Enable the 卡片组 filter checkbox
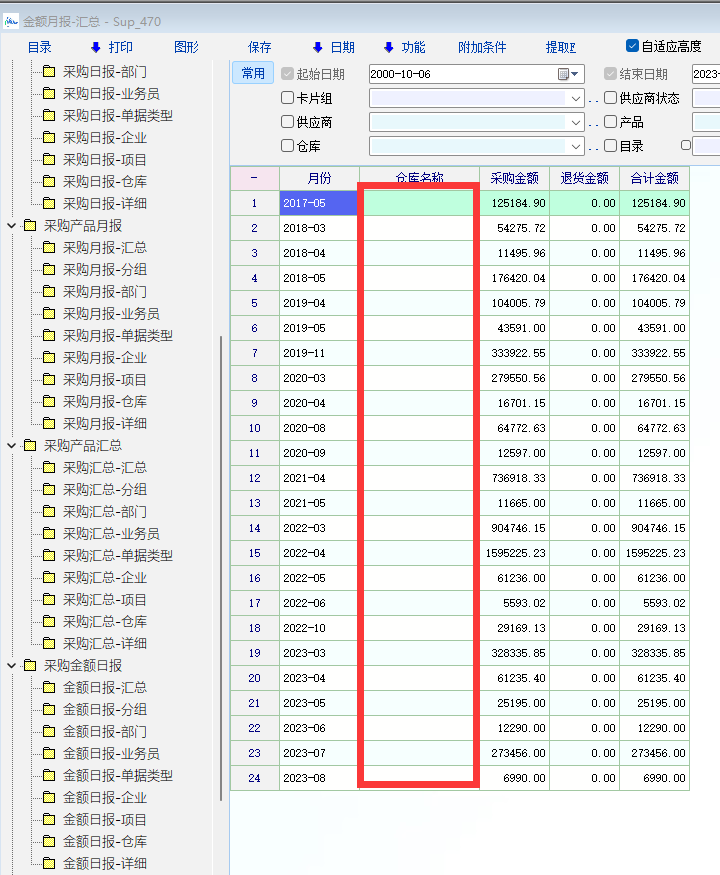Viewport: 720px width, 875px height. [288, 98]
